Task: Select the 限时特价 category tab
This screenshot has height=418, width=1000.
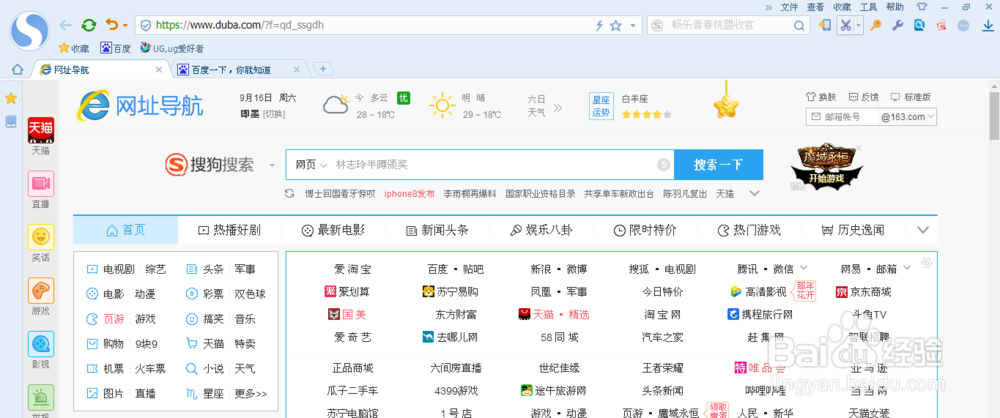Action: (645, 230)
